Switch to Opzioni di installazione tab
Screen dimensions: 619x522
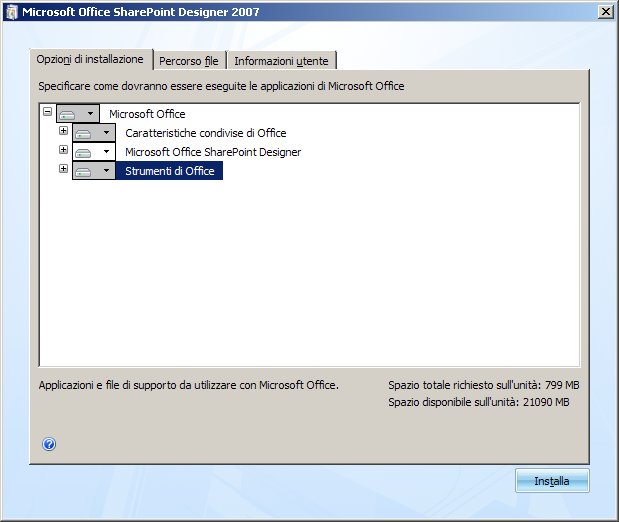90,59
